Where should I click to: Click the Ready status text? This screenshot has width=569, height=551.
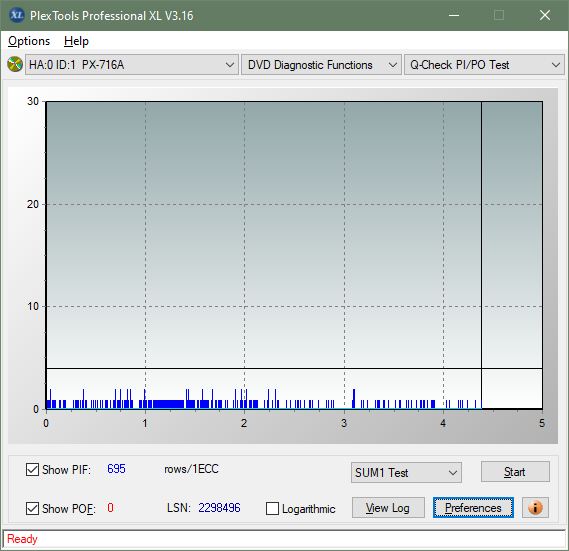22,539
